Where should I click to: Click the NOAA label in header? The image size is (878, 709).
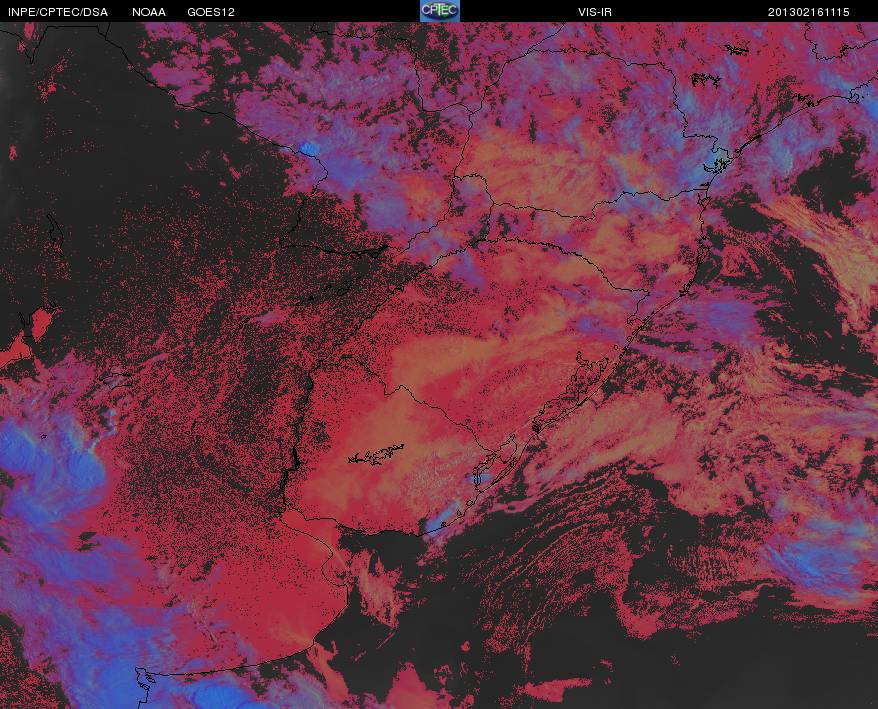coord(149,12)
